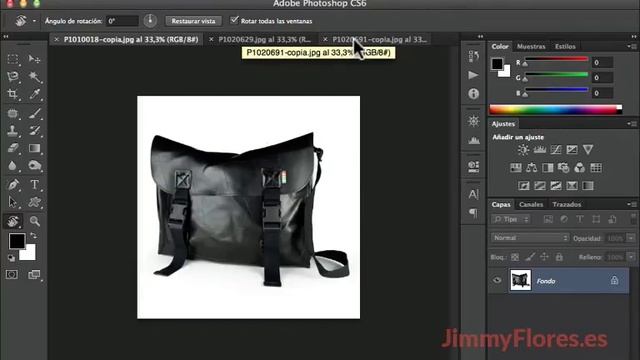The height and width of the screenshot is (360, 640).
Task: Select the Healing Brush tool
Action: [x=13, y=113]
